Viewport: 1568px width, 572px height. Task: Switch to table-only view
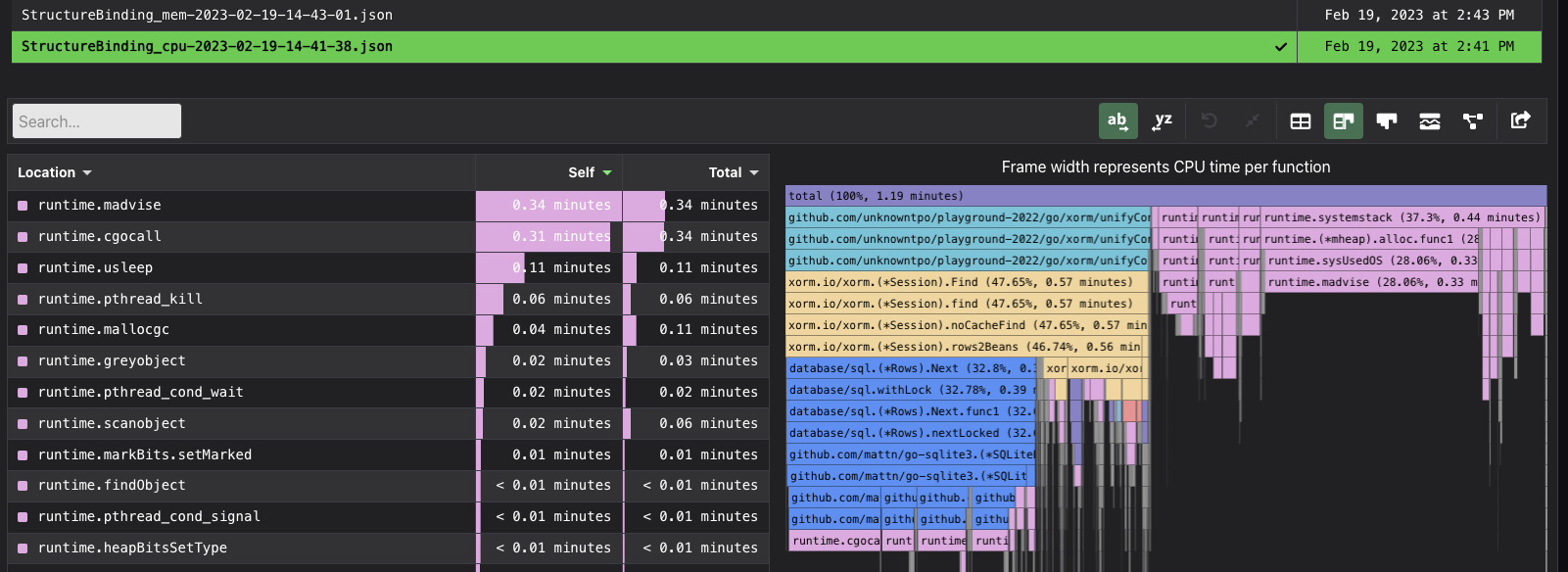(x=1300, y=121)
